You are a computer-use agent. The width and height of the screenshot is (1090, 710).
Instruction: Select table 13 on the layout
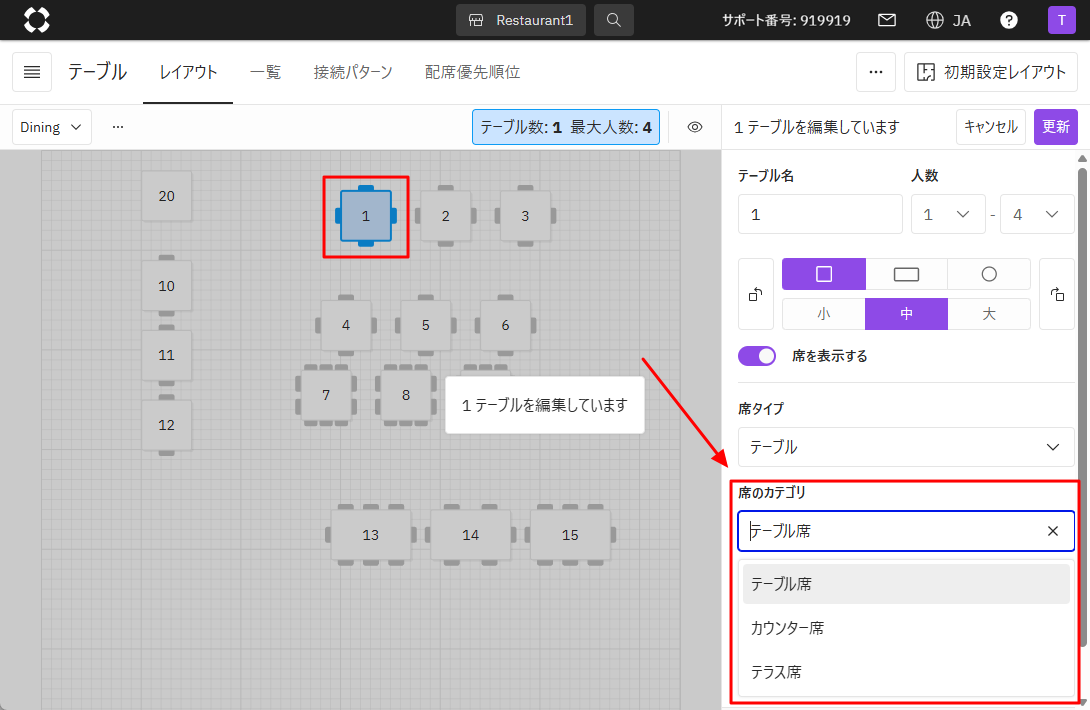pyautogui.click(x=371, y=535)
